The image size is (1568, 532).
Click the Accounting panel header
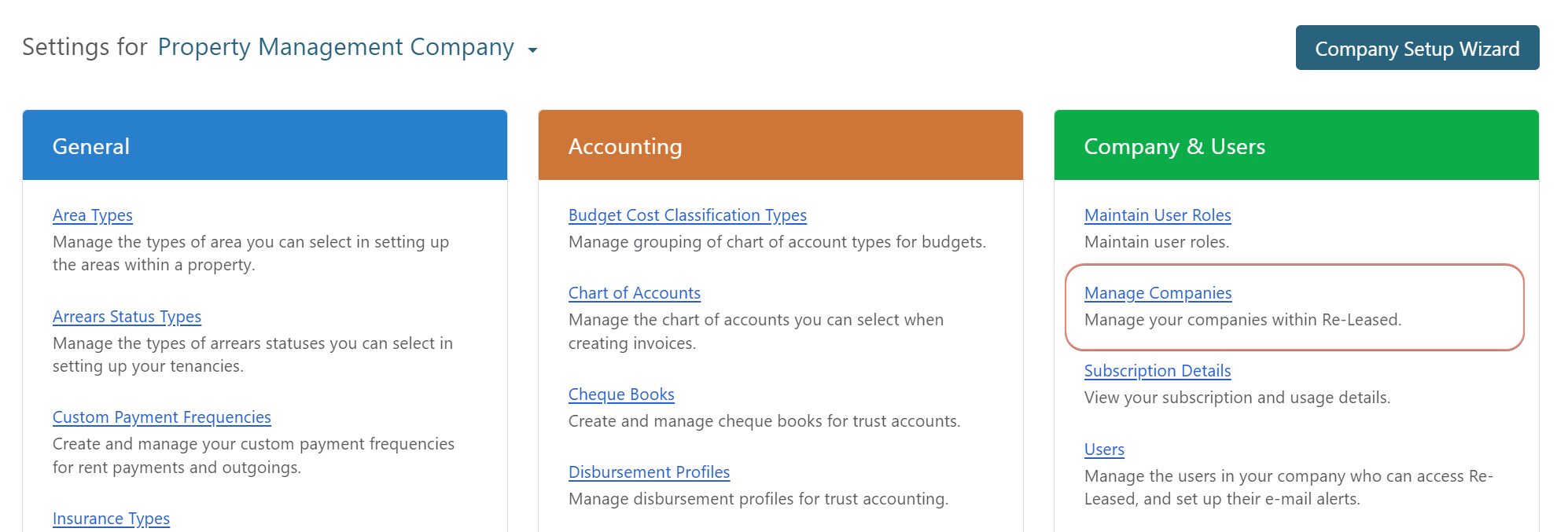click(x=780, y=146)
